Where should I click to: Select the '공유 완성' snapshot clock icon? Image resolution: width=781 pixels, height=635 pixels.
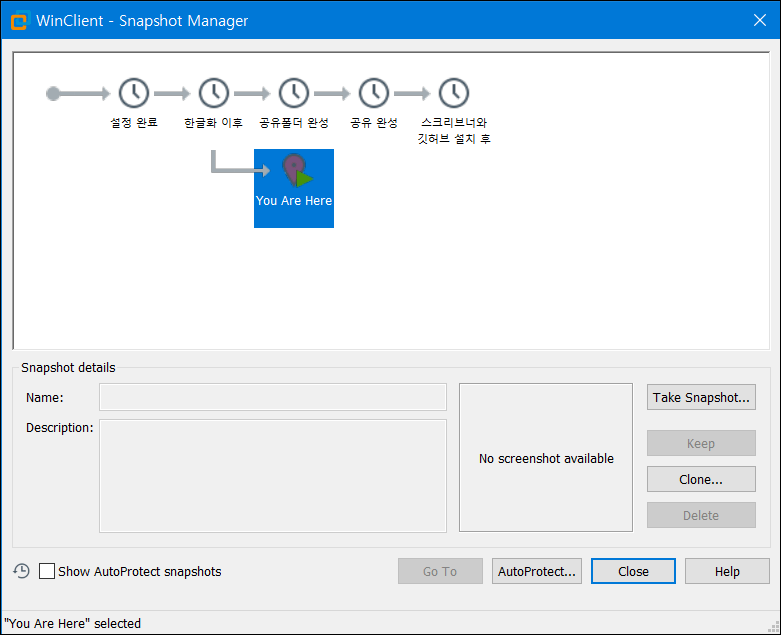(374, 93)
